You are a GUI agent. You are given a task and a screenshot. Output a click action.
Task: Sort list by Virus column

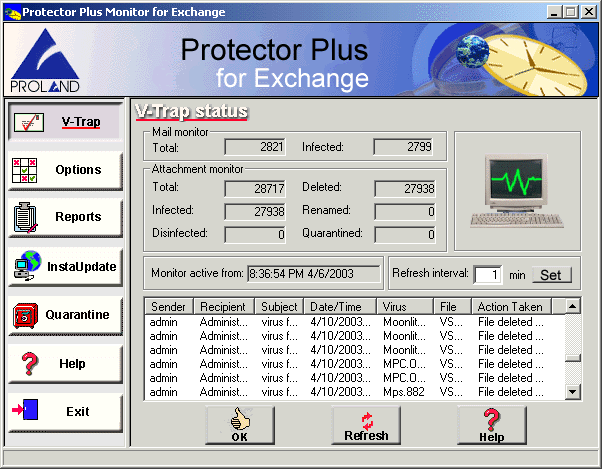click(405, 307)
